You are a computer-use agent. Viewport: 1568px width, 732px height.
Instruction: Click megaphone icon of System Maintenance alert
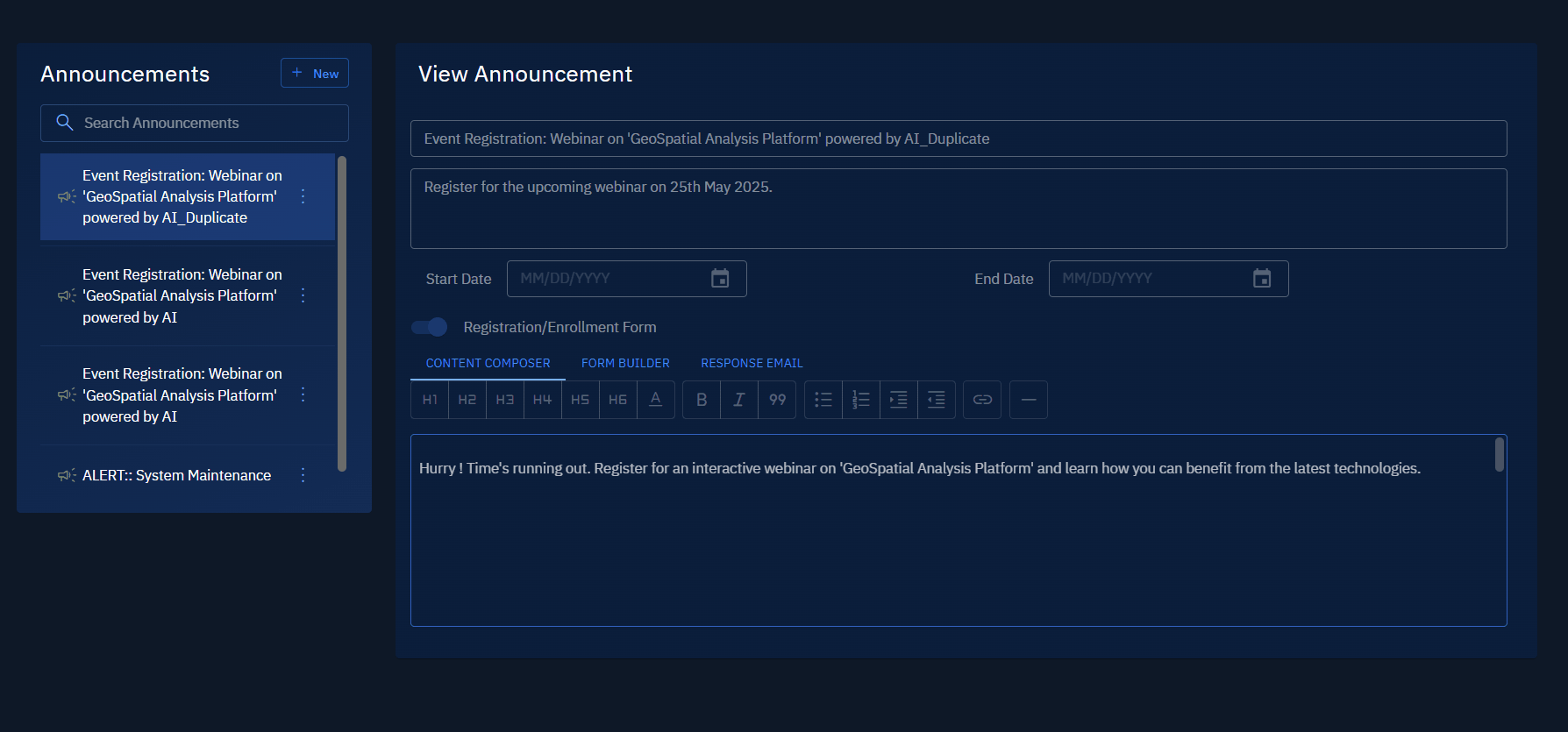(67, 475)
